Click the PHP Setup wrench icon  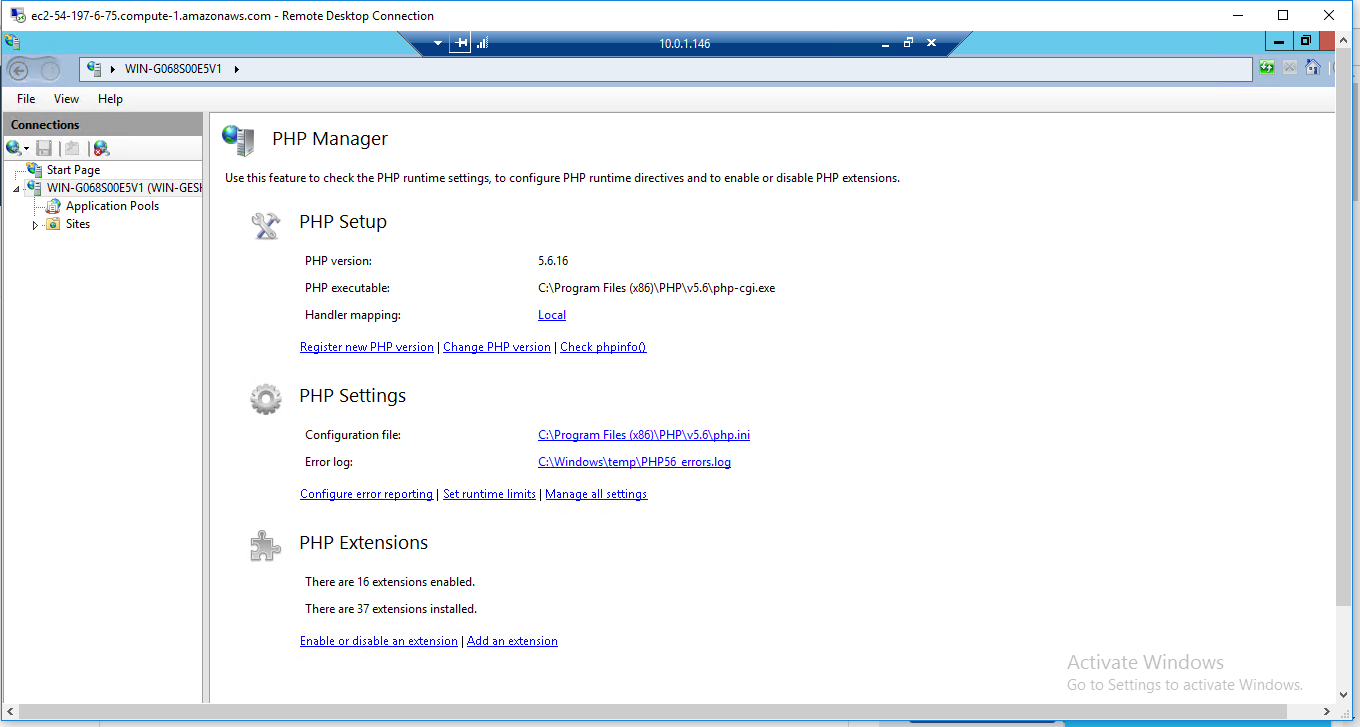tap(265, 225)
